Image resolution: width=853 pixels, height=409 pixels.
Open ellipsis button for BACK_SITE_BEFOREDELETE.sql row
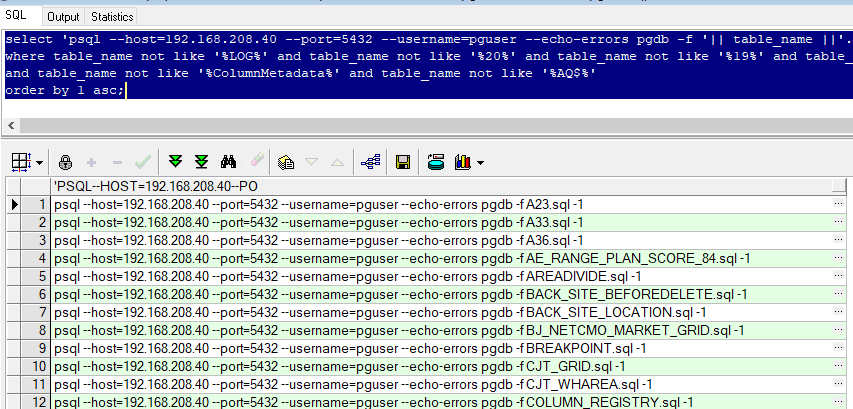point(839,294)
